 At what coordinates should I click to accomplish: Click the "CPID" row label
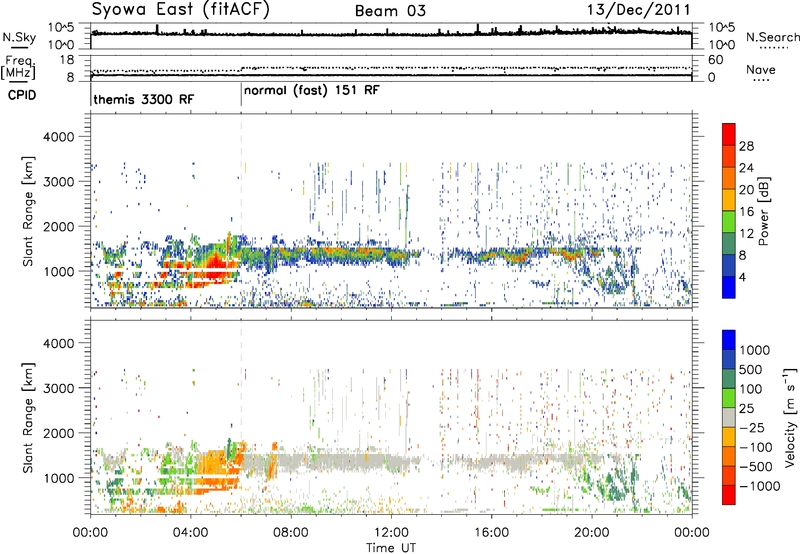pos(22,95)
